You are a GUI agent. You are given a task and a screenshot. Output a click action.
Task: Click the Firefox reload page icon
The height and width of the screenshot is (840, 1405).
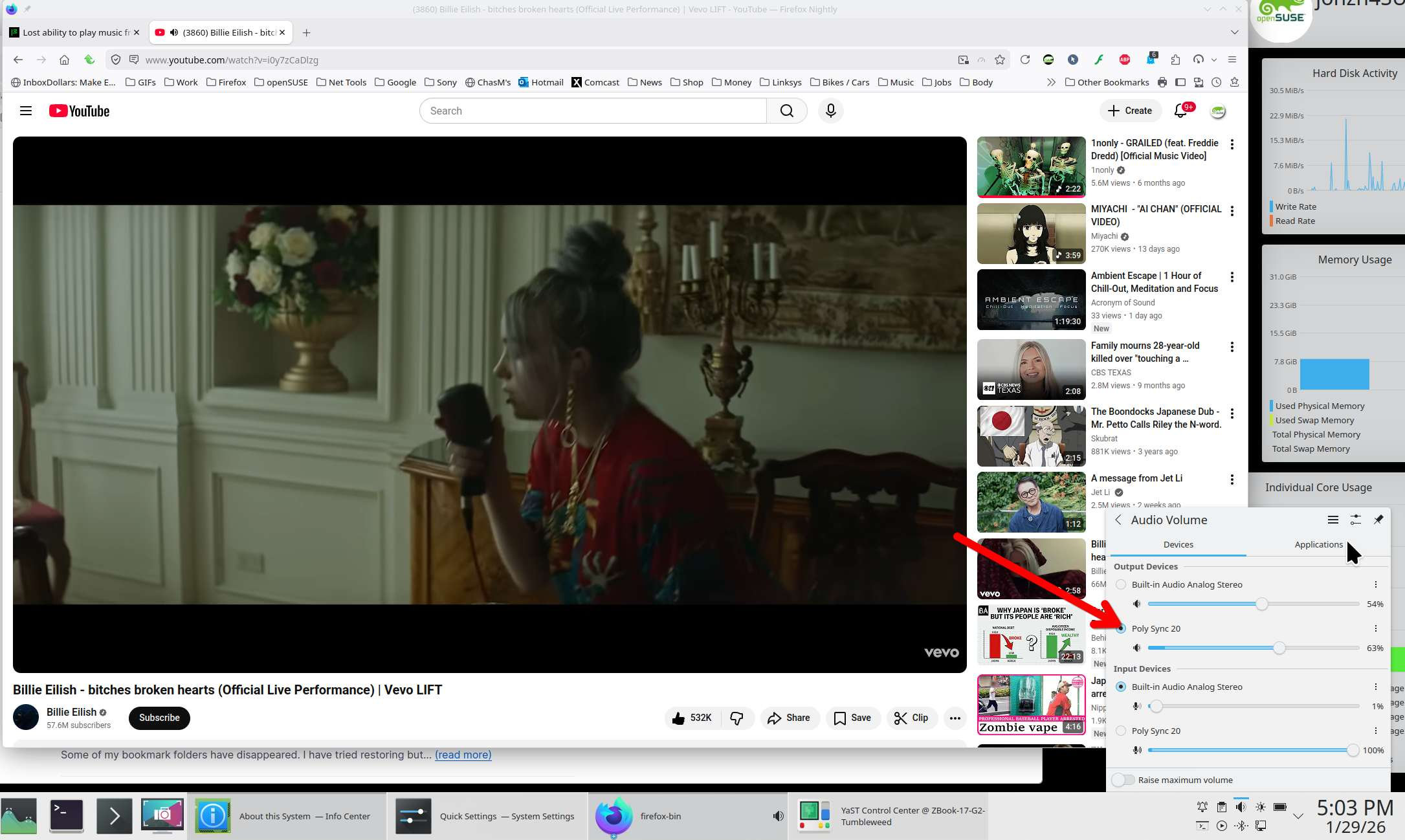[x=1024, y=60]
